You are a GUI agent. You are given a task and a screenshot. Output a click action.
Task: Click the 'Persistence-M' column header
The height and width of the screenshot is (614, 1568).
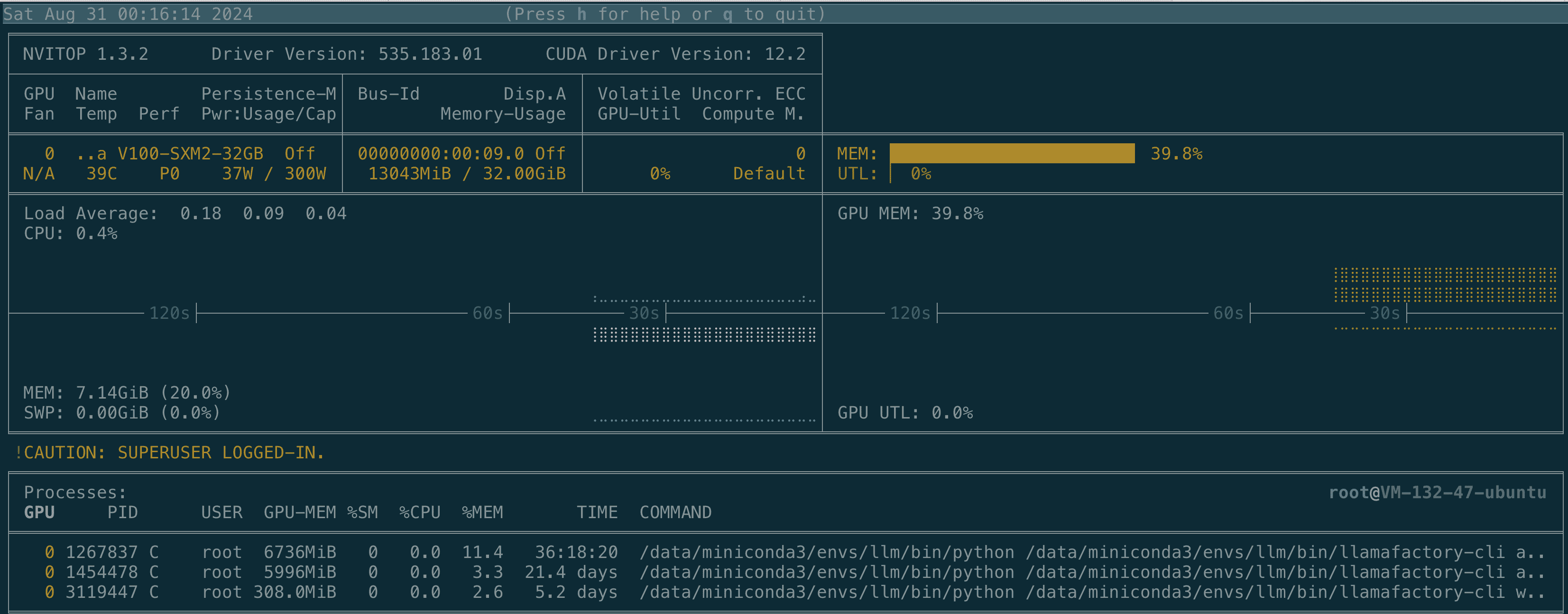coord(268,94)
